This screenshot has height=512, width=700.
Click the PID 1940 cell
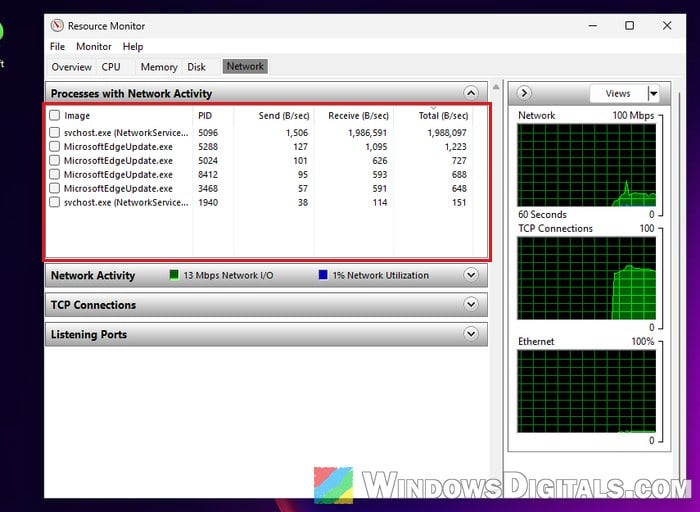tap(208, 202)
